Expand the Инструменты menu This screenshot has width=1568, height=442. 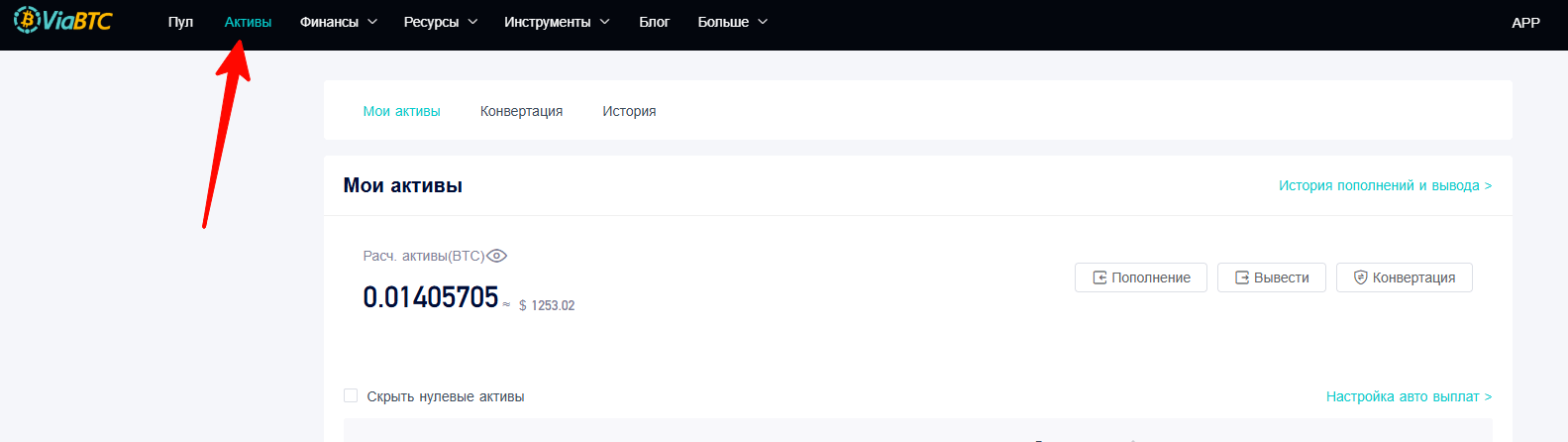click(x=556, y=22)
